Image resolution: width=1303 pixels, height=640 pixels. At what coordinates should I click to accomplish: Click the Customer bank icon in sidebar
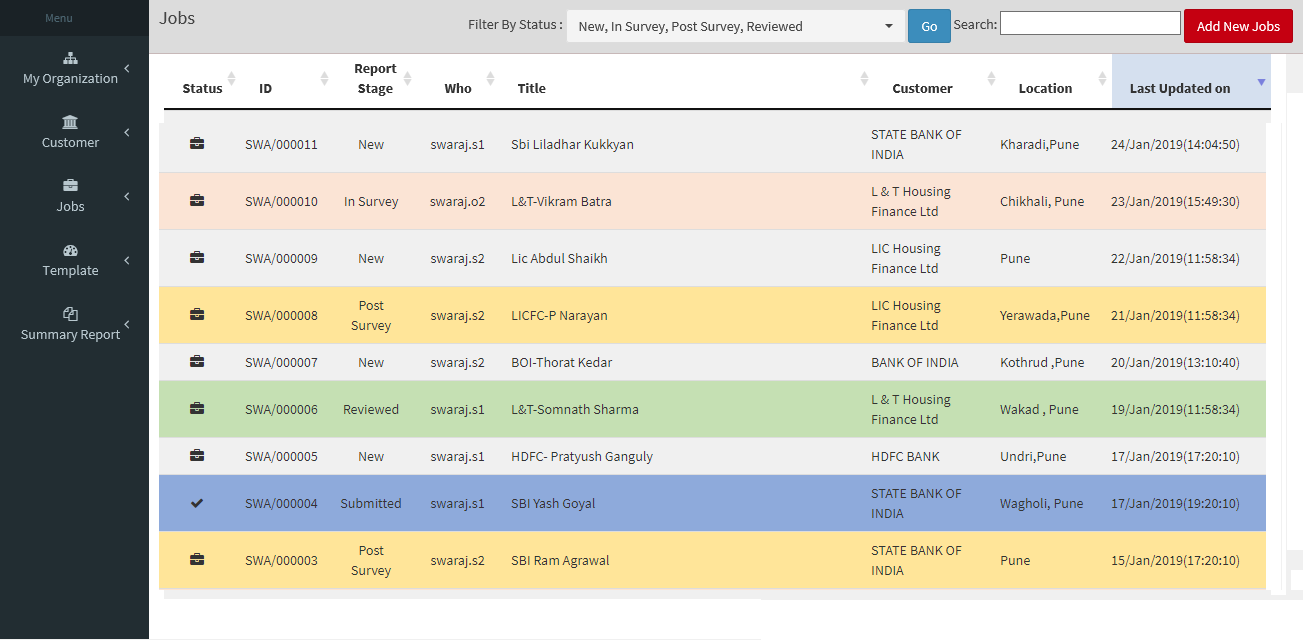click(70, 122)
